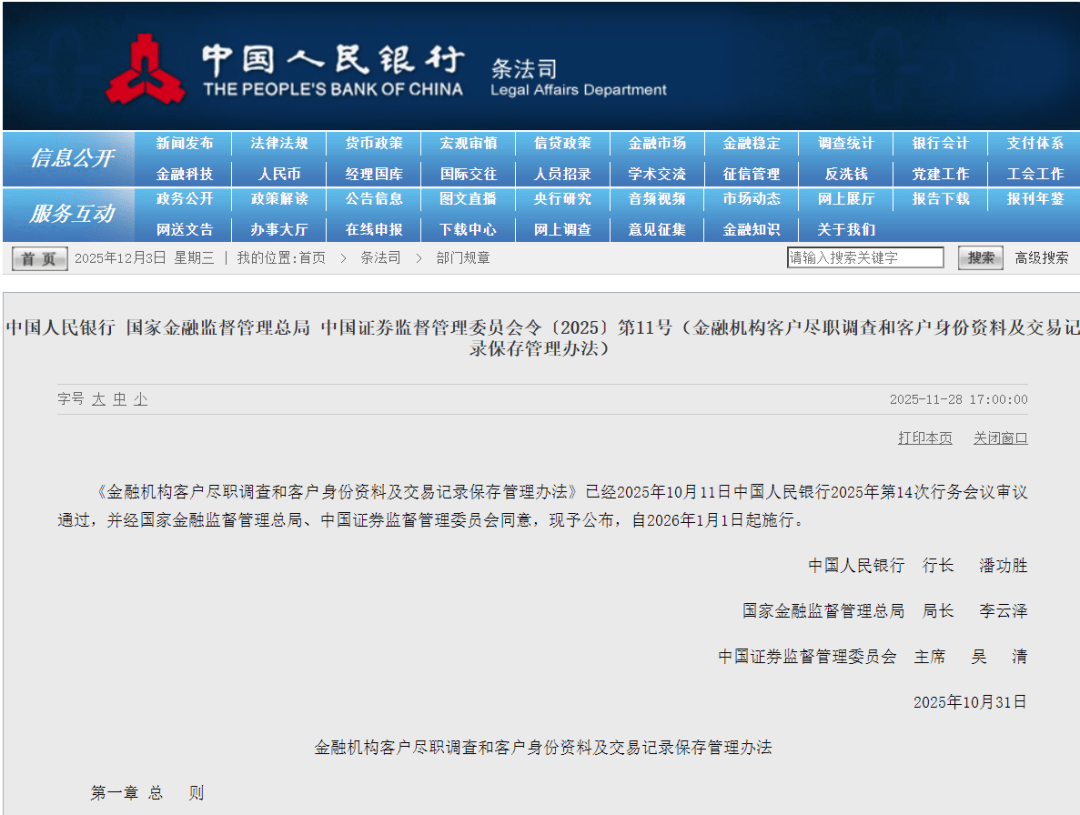
Task: Go to 办事大厅 service page
Action: click(x=279, y=230)
